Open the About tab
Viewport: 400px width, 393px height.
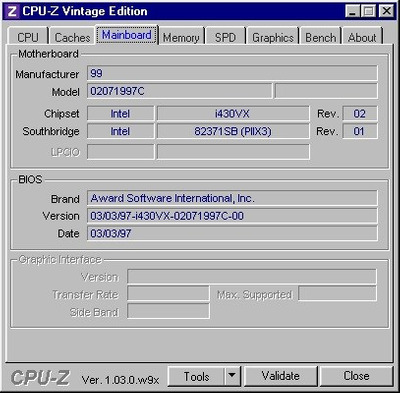pyautogui.click(x=362, y=36)
